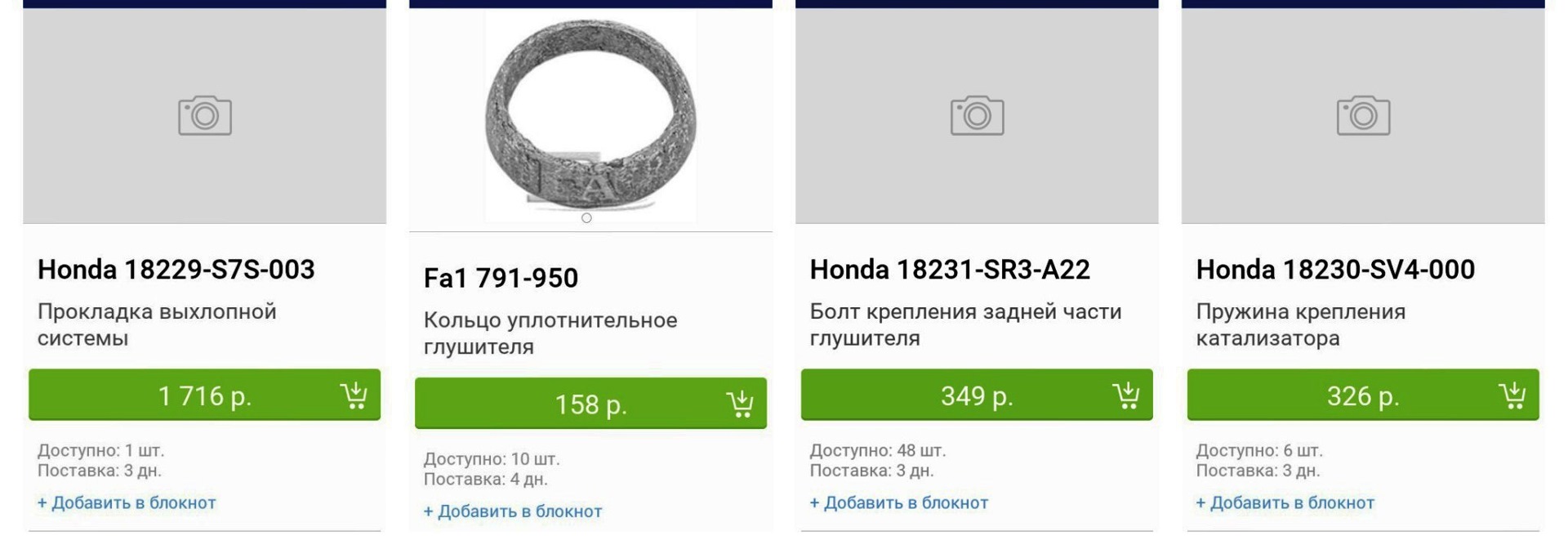Viewport: 1568px width, 554px height.
Task: Open the Fa1 791-950 sealing ring photo
Action: point(590,114)
